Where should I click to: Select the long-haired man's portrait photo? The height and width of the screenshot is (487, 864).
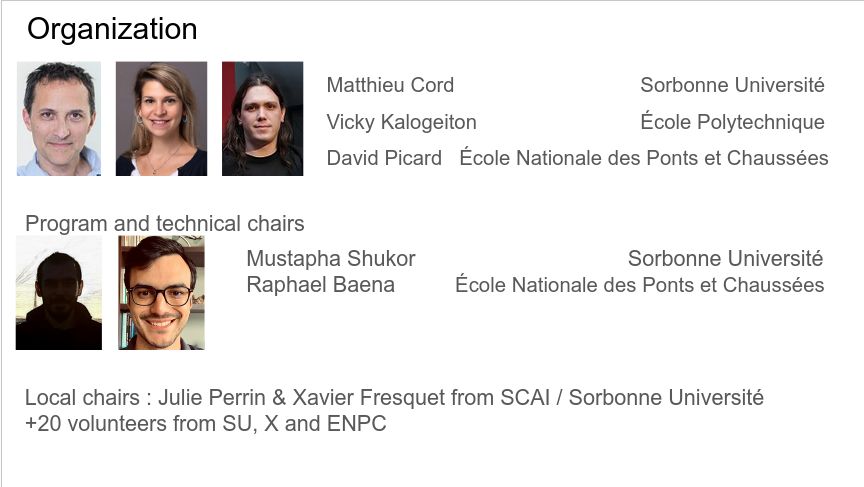(x=262, y=118)
